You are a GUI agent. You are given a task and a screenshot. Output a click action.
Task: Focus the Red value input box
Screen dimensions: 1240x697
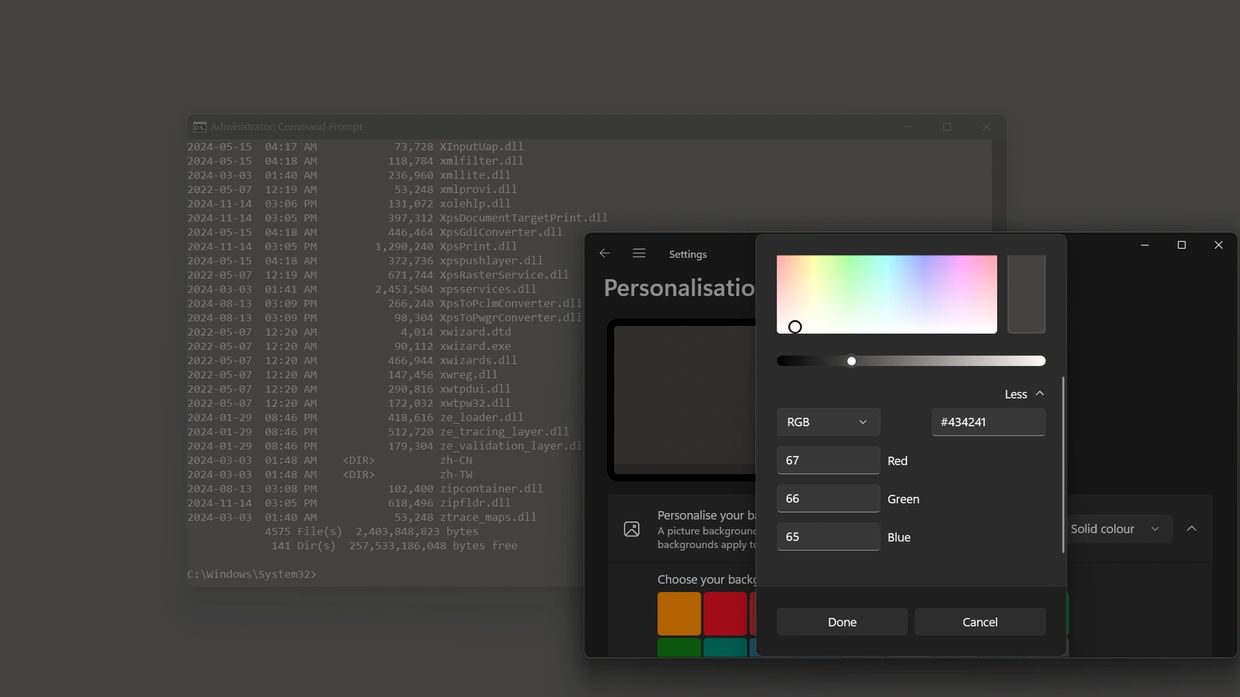pyautogui.click(x=828, y=461)
